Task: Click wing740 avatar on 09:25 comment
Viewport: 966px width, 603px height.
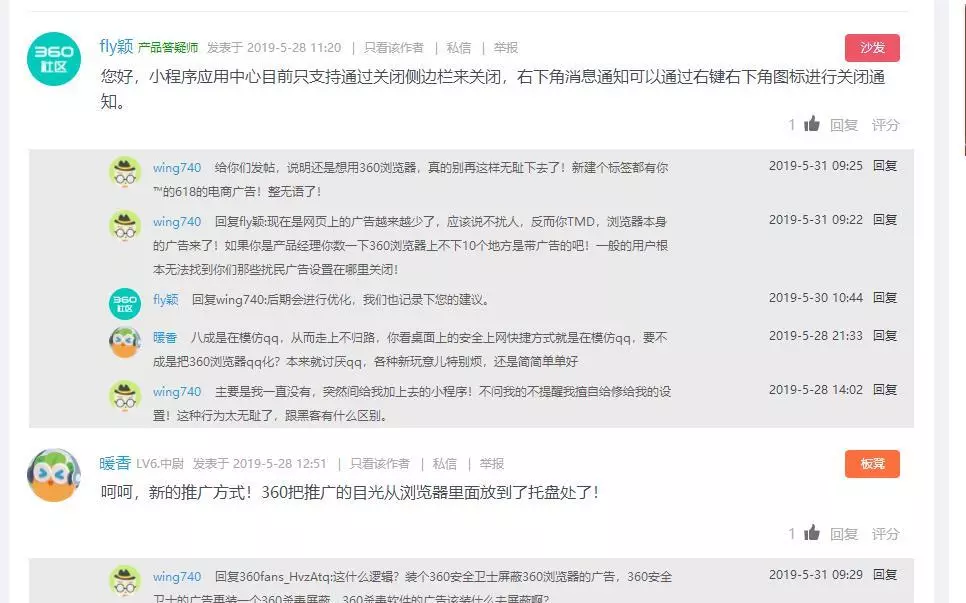Action: (125, 171)
